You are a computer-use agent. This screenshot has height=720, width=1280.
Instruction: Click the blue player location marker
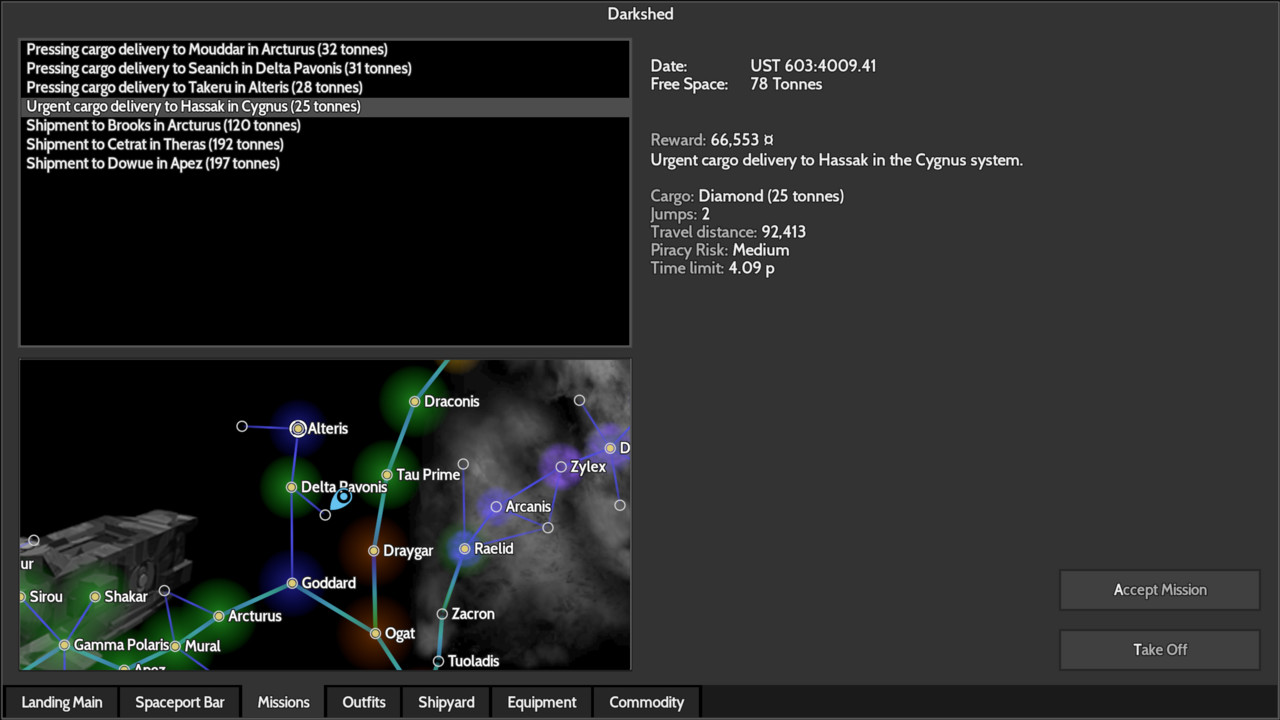343,497
